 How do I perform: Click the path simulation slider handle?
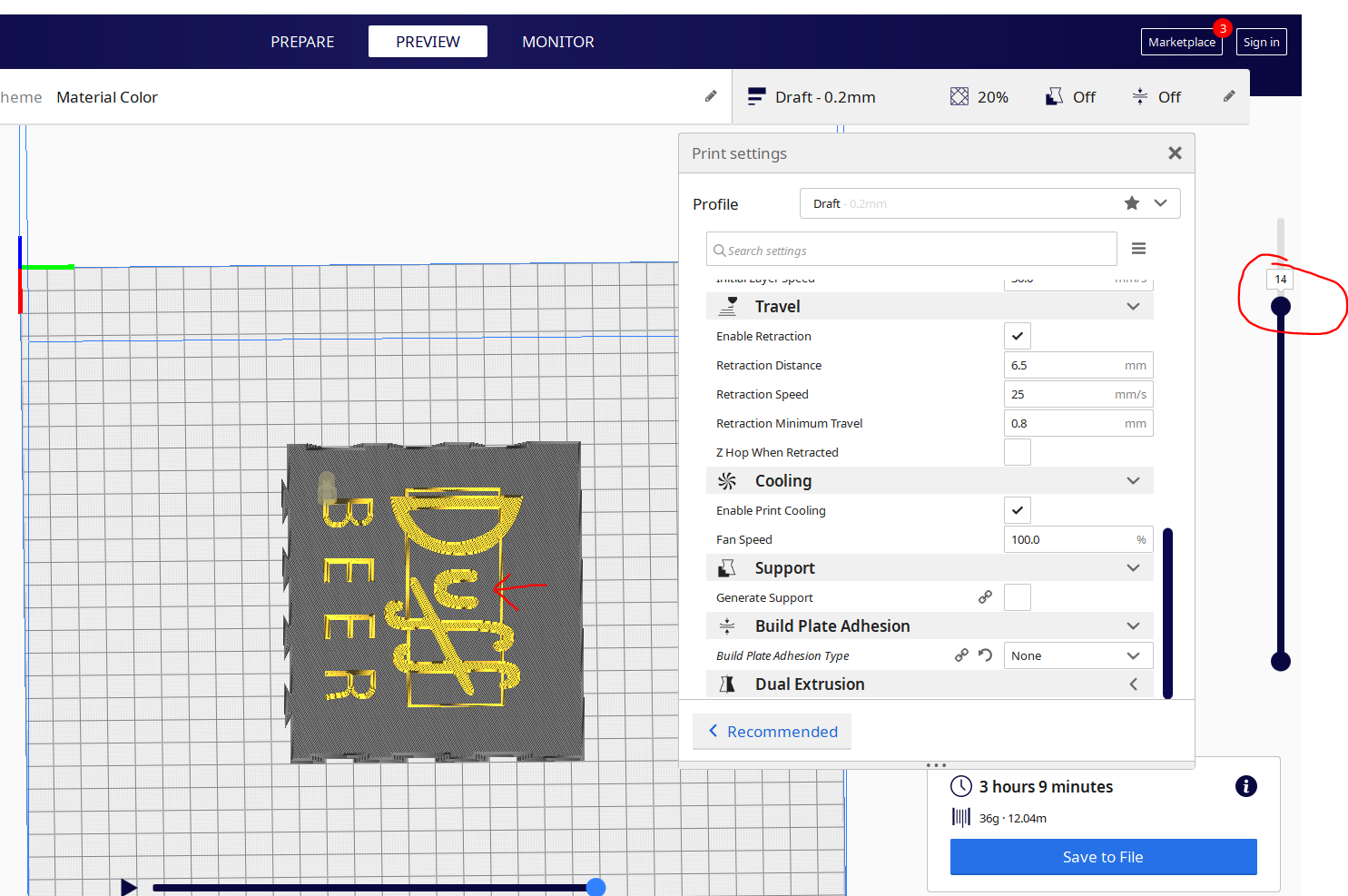click(595, 887)
